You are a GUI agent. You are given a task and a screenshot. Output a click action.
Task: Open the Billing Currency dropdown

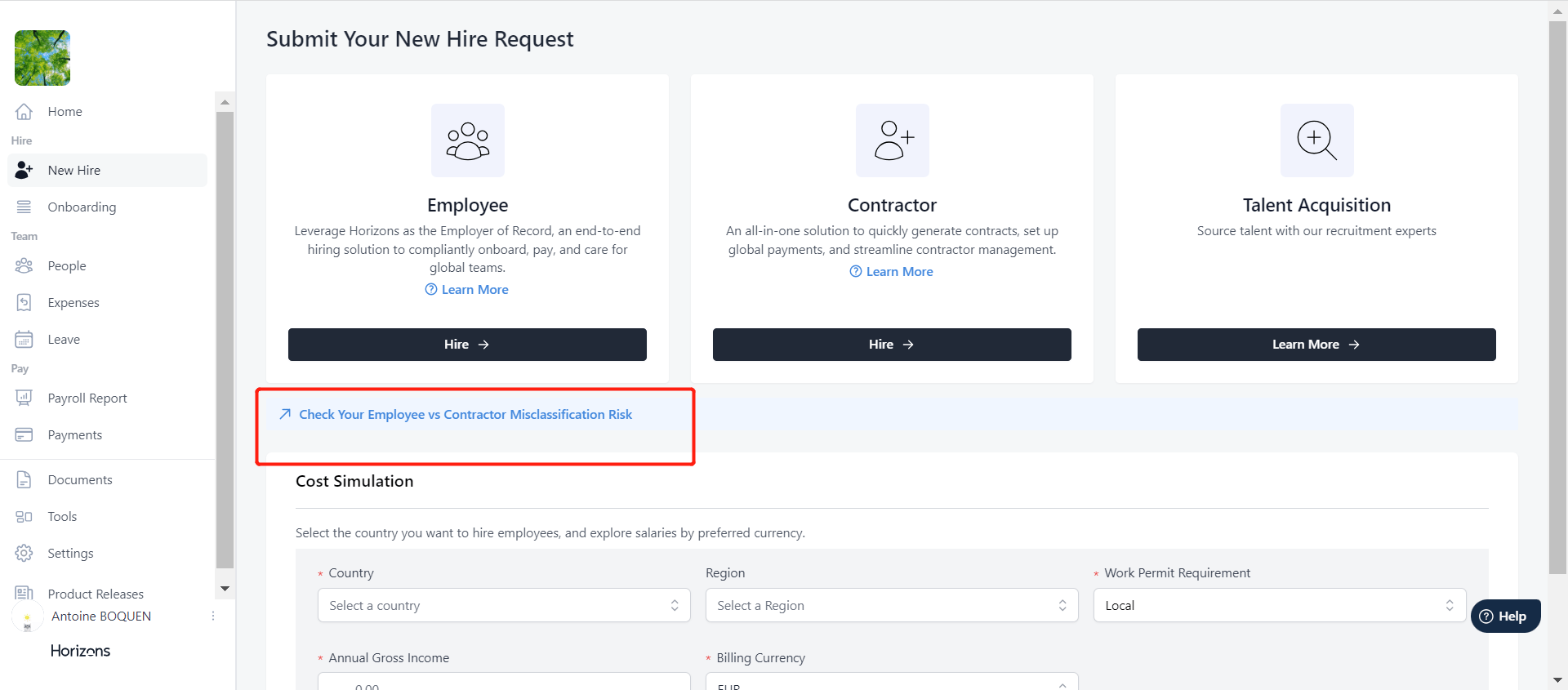coord(892,682)
